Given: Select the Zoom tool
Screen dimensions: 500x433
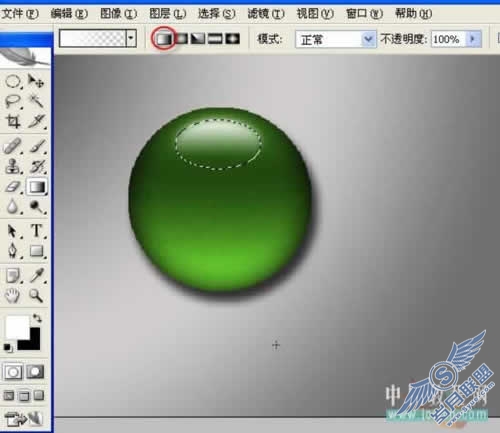Looking at the screenshot, I should tap(36, 296).
